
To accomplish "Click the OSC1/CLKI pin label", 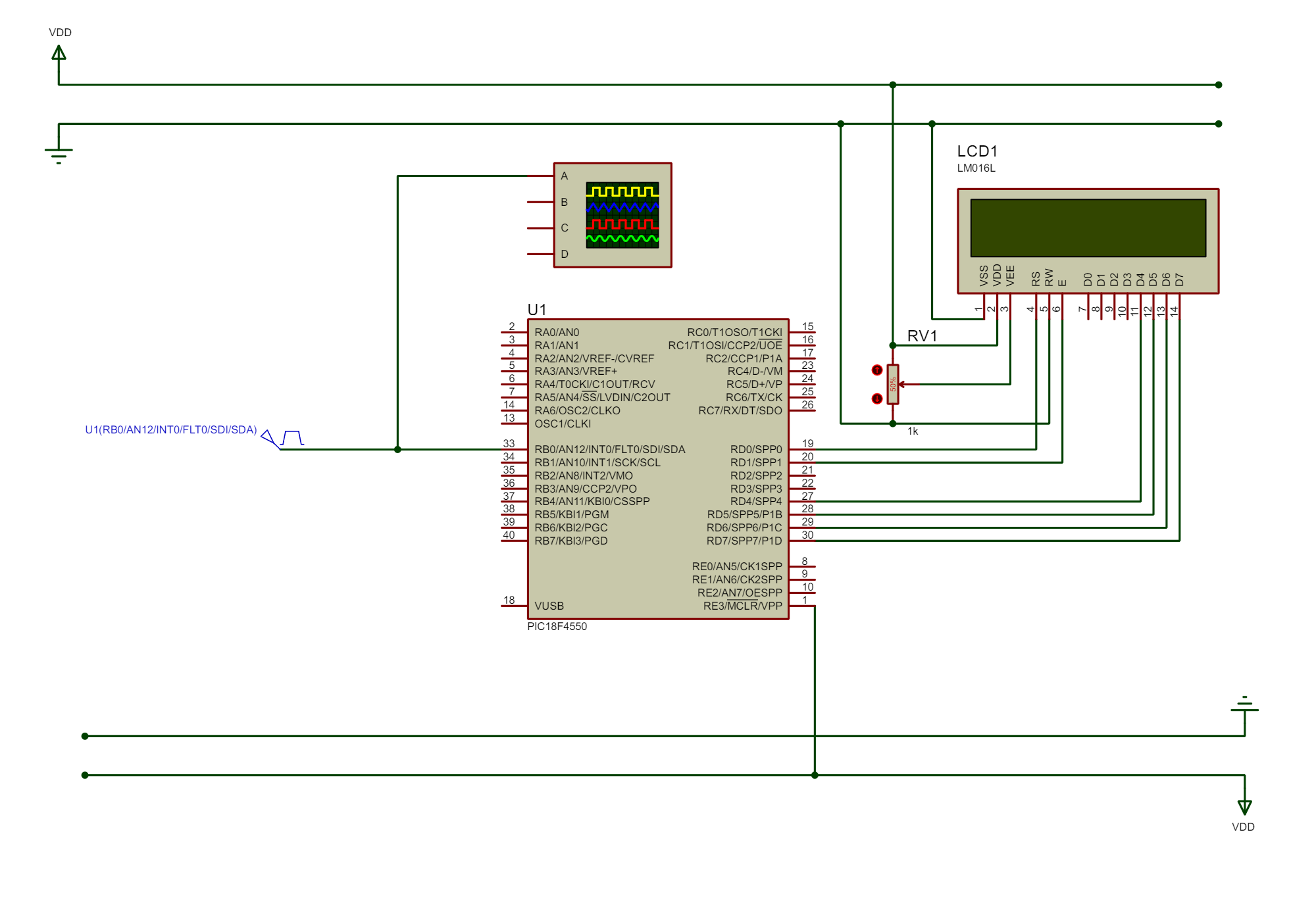I will point(563,424).
